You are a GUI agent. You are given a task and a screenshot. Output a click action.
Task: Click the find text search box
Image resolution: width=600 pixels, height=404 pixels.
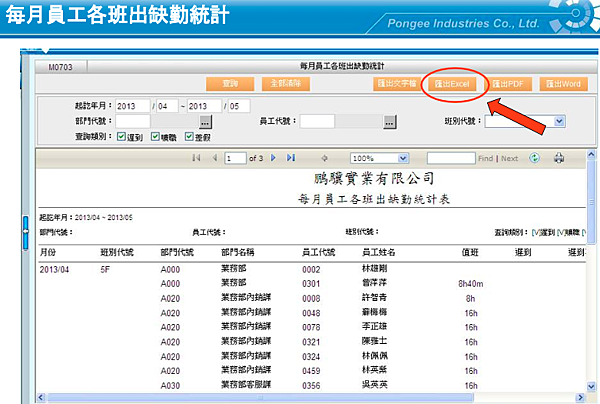(451, 158)
